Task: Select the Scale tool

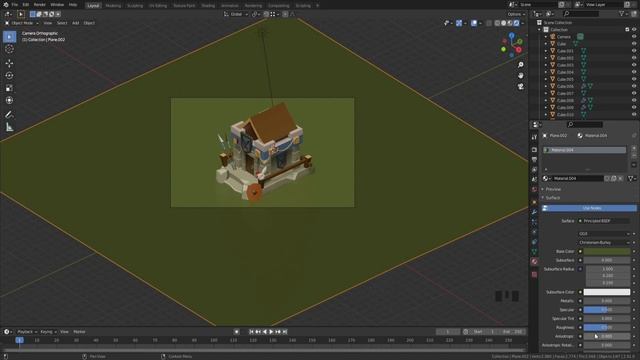Action: click(9, 88)
